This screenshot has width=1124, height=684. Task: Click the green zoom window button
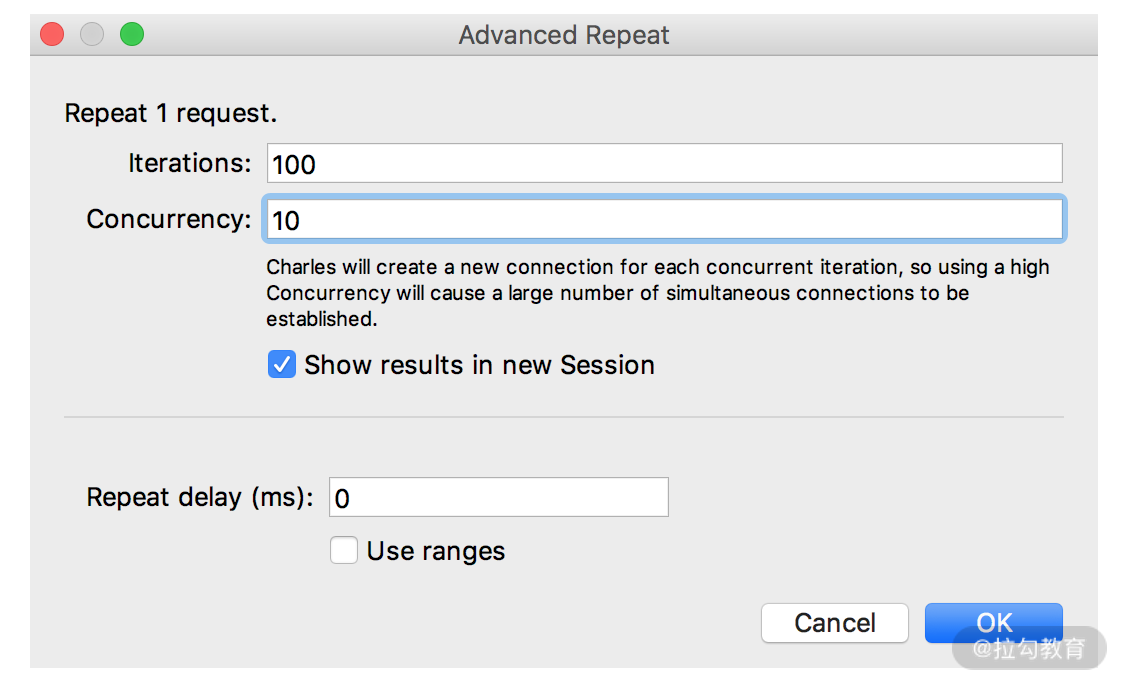[x=132, y=34]
